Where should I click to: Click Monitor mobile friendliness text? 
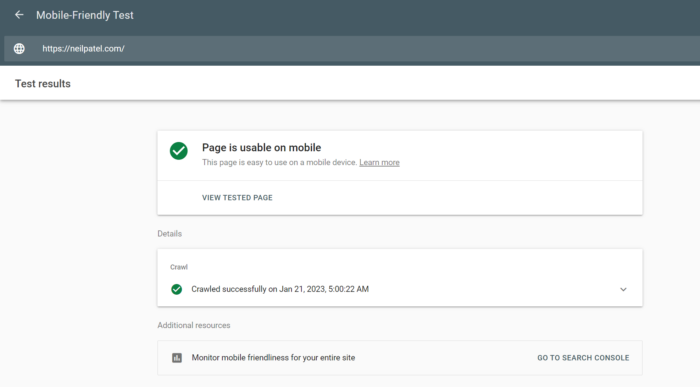click(x=273, y=358)
